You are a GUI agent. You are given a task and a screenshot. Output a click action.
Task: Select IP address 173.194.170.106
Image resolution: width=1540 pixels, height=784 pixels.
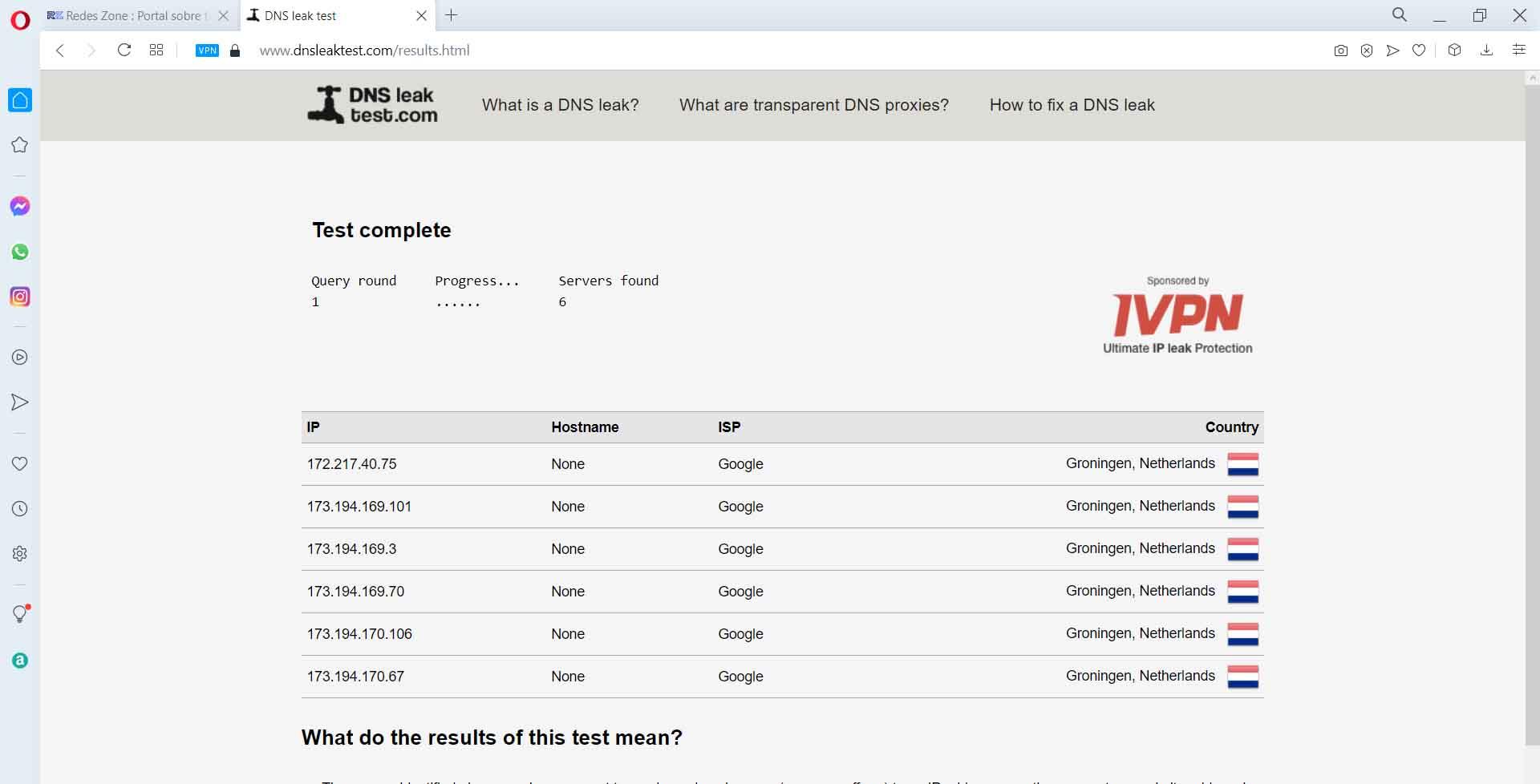click(x=360, y=634)
